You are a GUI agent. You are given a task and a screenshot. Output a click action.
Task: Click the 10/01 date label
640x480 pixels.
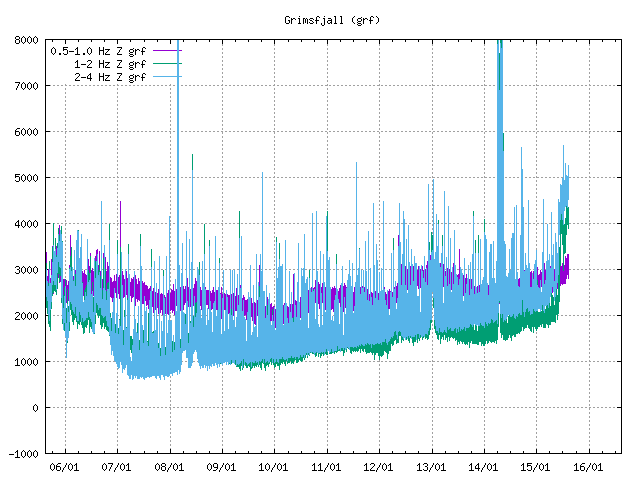point(273,467)
